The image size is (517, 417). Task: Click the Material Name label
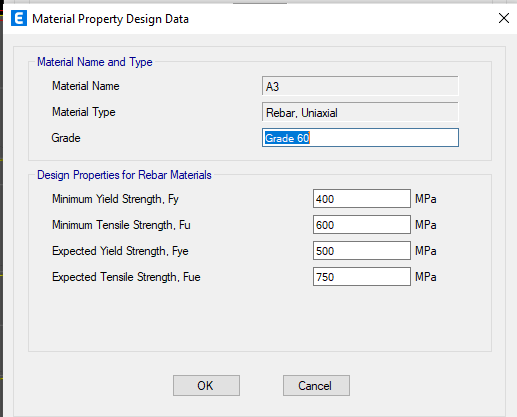pos(86,86)
